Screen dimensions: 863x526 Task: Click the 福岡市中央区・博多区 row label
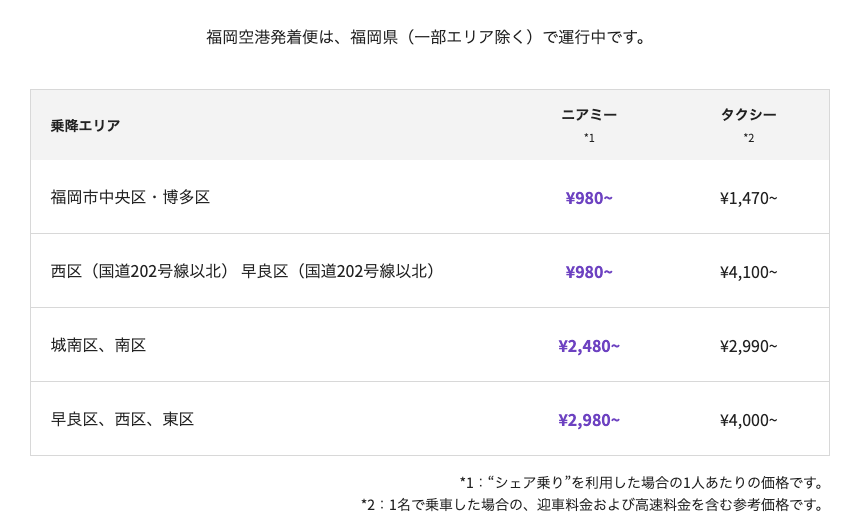[130, 197]
